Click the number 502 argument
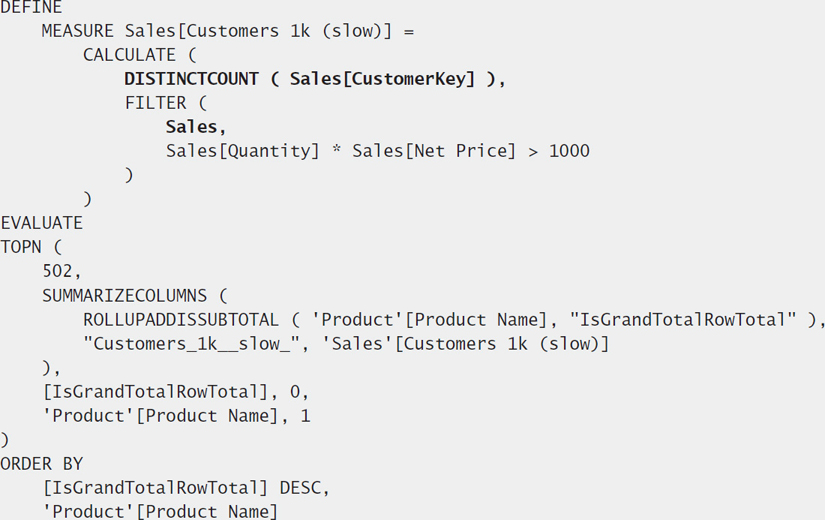 [x=58, y=271]
